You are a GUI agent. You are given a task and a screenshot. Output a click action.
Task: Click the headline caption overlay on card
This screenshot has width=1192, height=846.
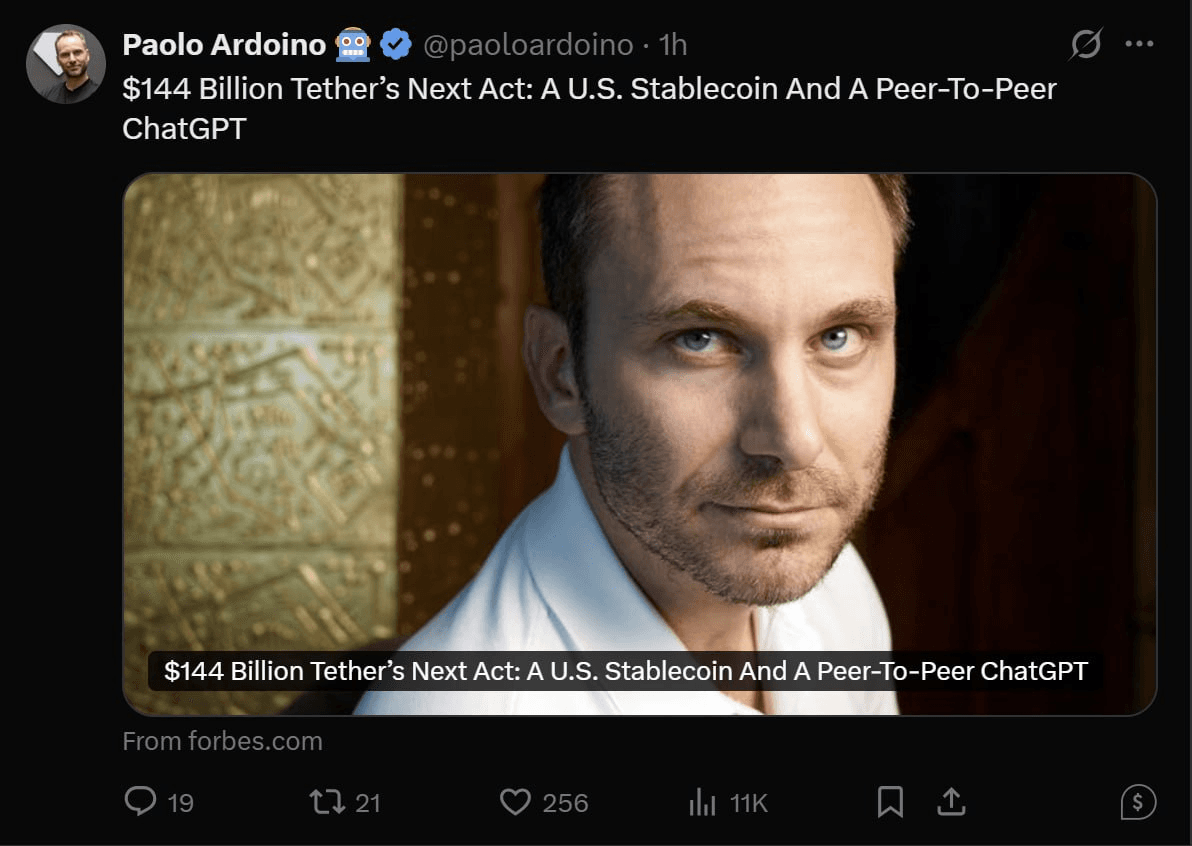pos(625,670)
